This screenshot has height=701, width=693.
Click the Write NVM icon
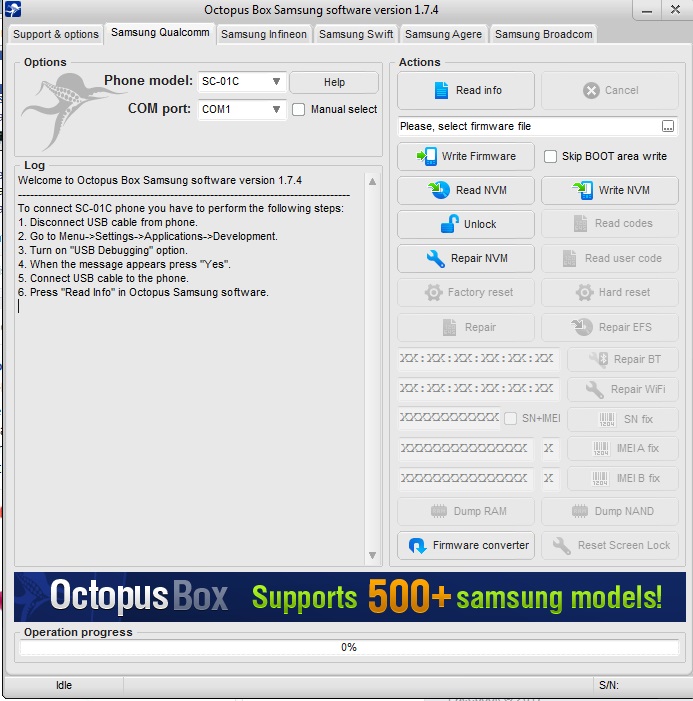coord(583,190)
